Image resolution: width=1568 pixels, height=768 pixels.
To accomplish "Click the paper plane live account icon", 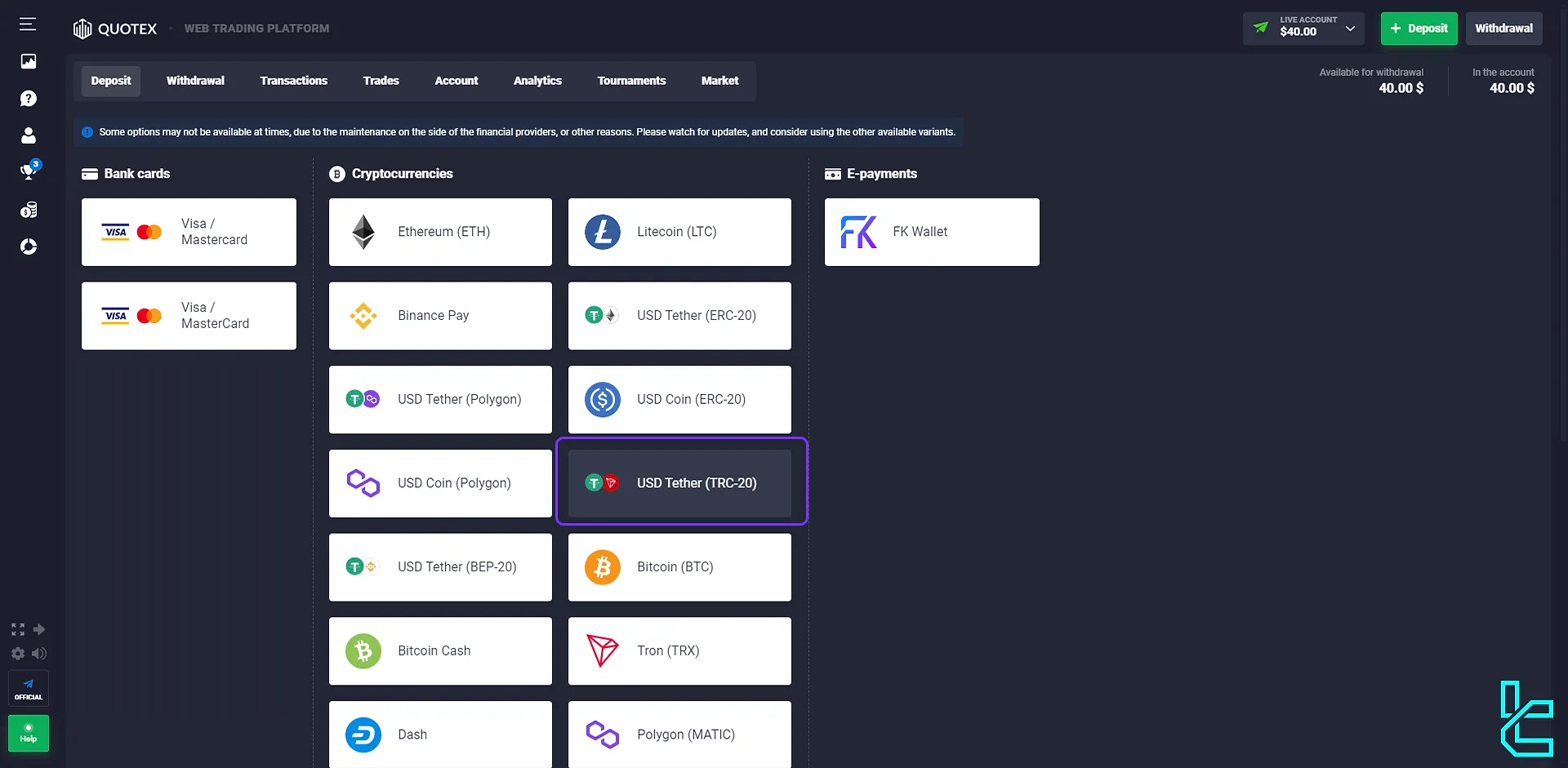I will pos(1261,28).
